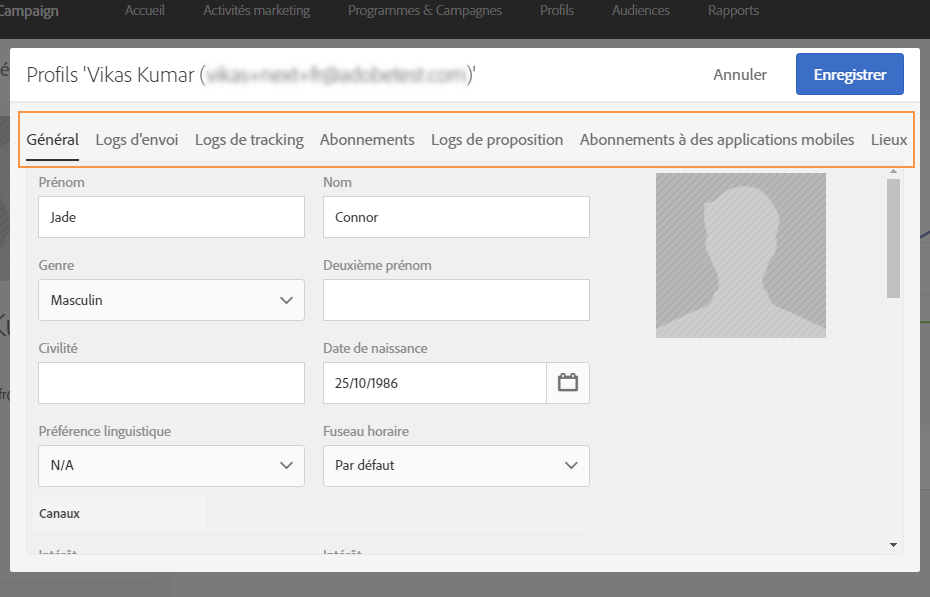Click the scroll down arrow of the form
This screenshot has width=930, height=597.
click(893, 544)
